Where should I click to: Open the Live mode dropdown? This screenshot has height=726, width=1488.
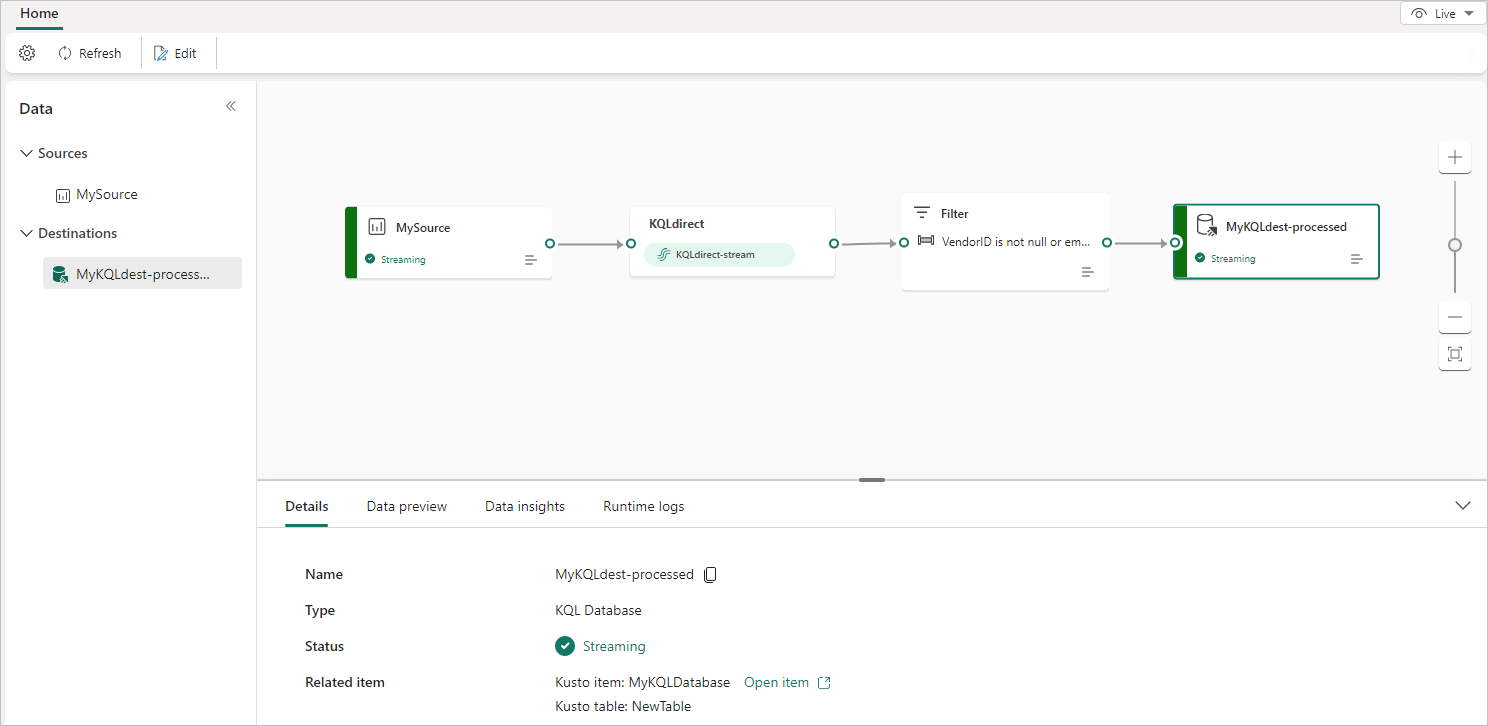(x=1443, y=14)
